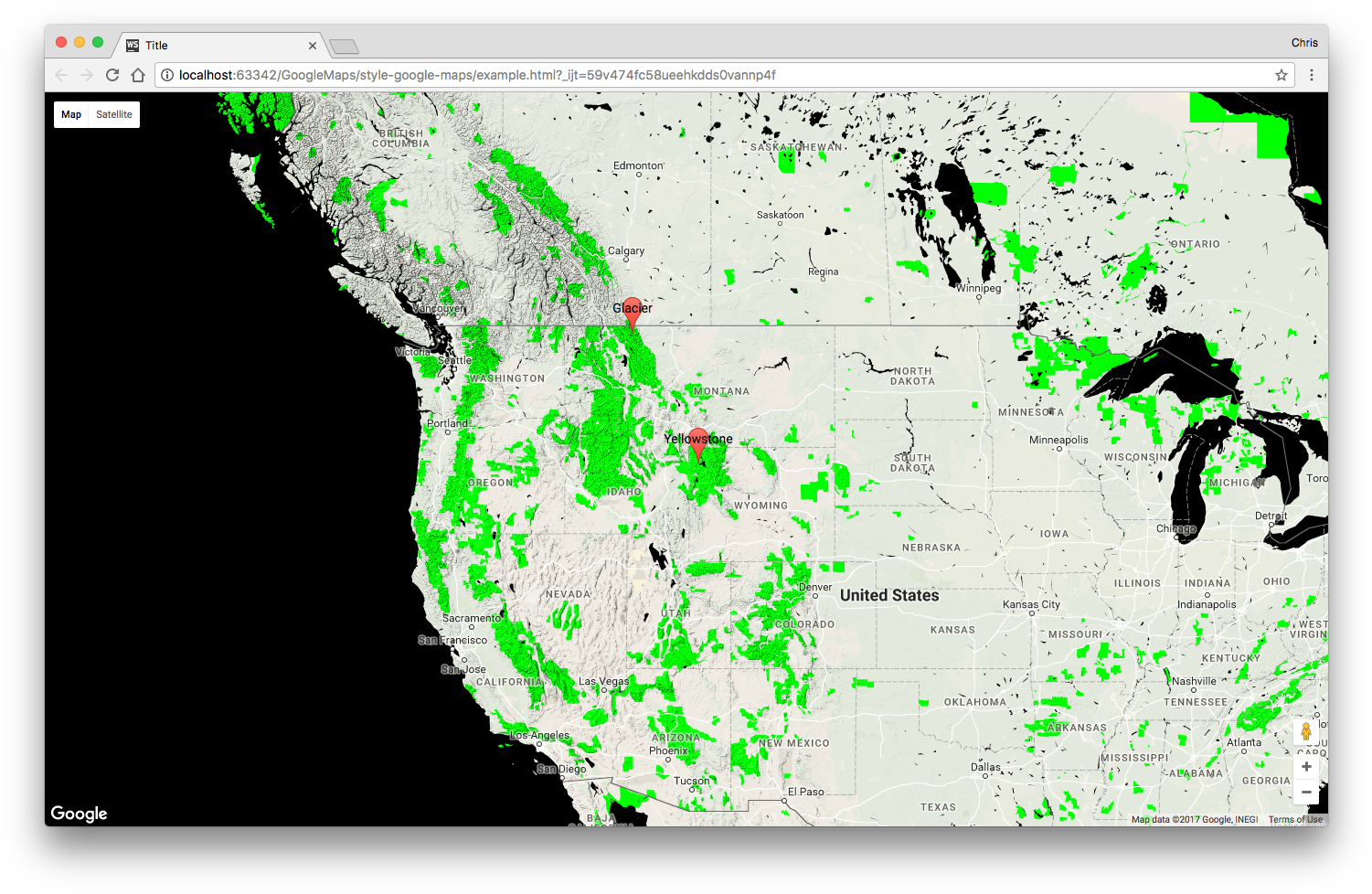Go to the browser home page

coord(138,75)
